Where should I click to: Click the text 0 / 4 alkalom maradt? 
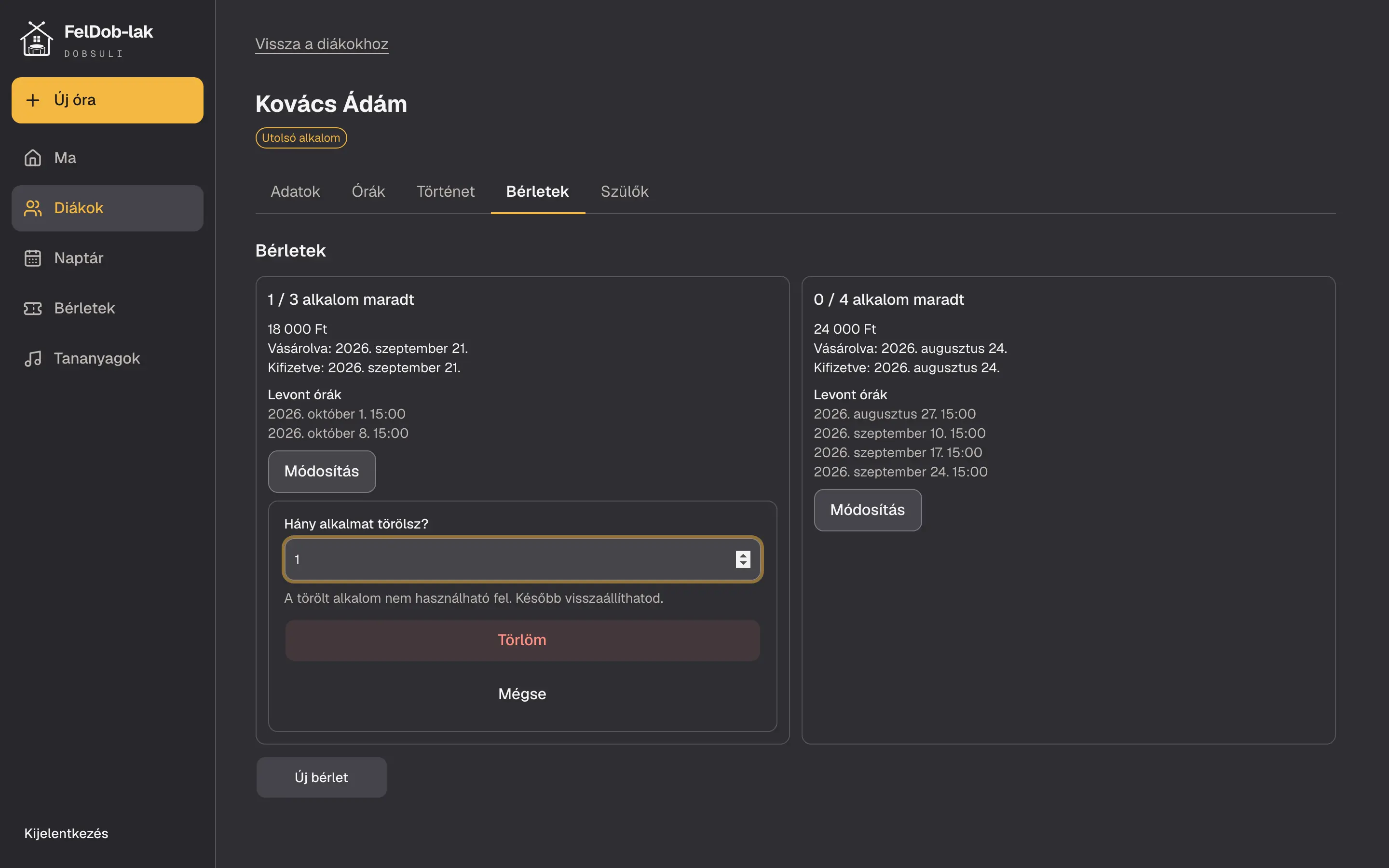click(x=888, y=299)
